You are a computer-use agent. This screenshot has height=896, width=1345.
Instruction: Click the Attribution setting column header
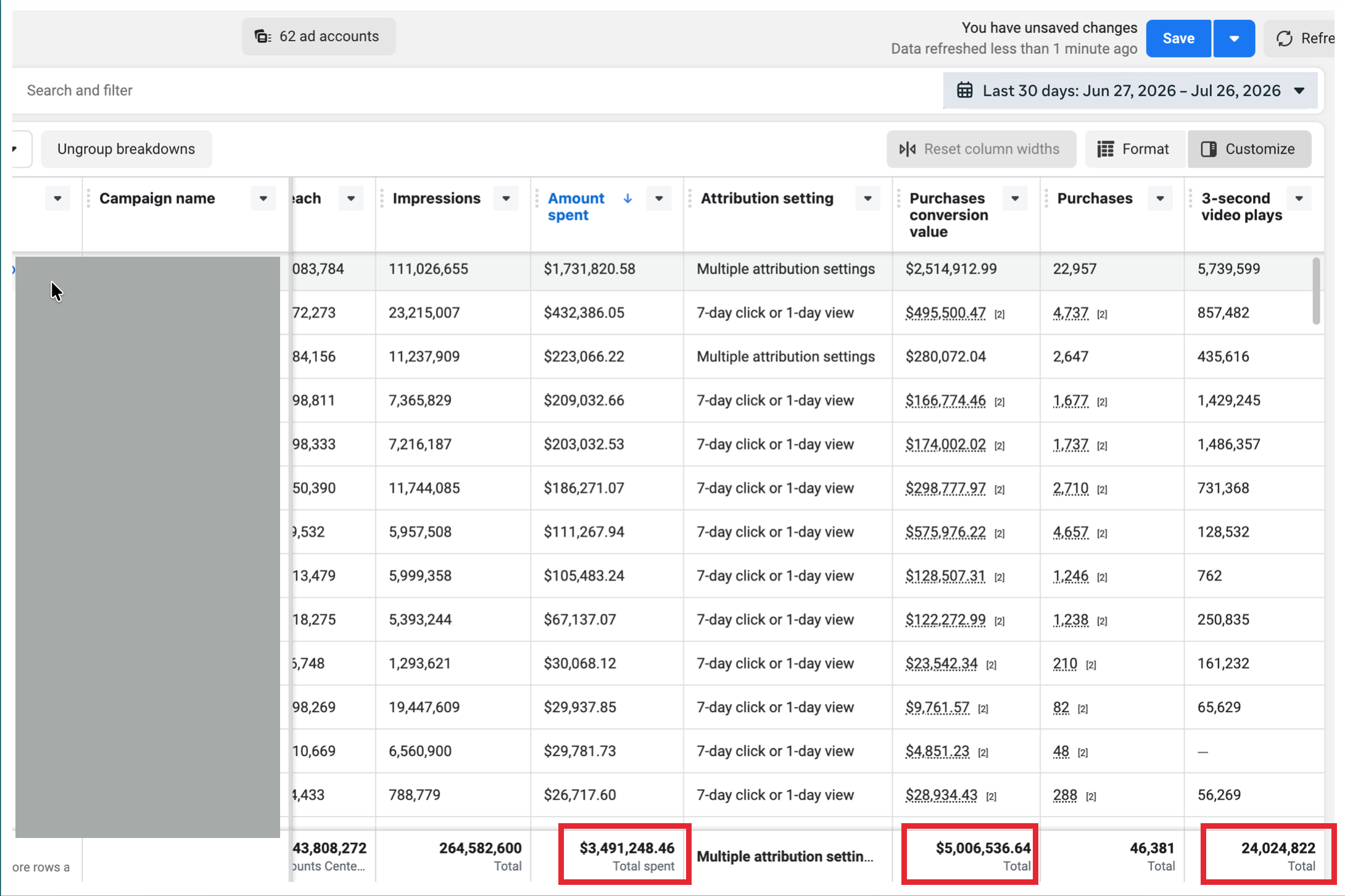(767, 199)
